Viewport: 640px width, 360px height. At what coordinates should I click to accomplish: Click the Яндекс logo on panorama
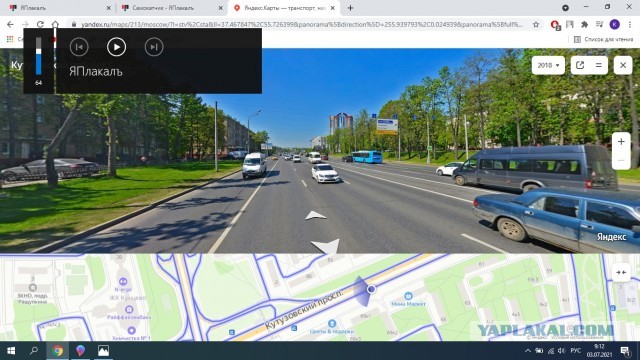click(611, 237)
